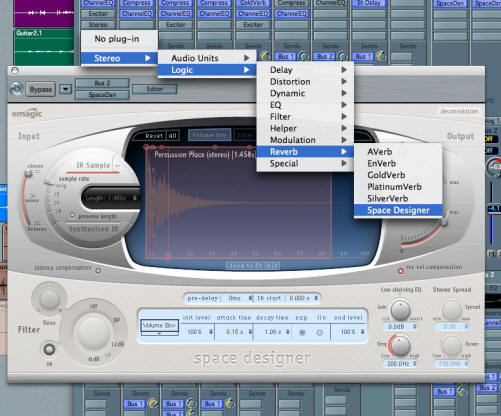Screen dimensions: 501x416
Task: Open the IR Sample menu arrow
Action: point(117,165)
